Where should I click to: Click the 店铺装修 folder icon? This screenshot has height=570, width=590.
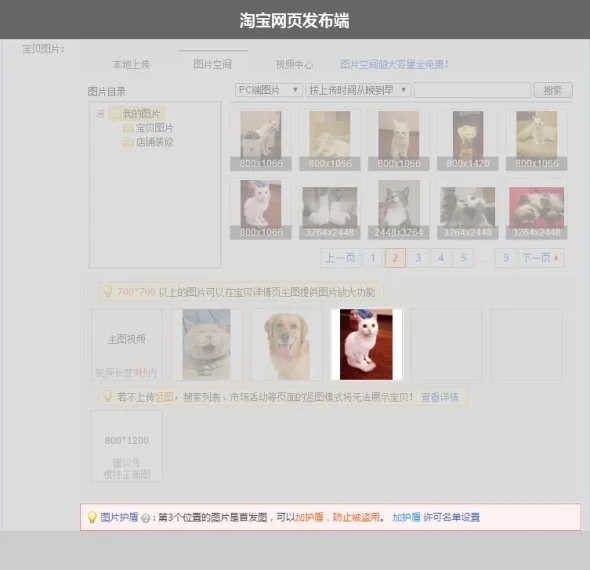pos(128,142)
